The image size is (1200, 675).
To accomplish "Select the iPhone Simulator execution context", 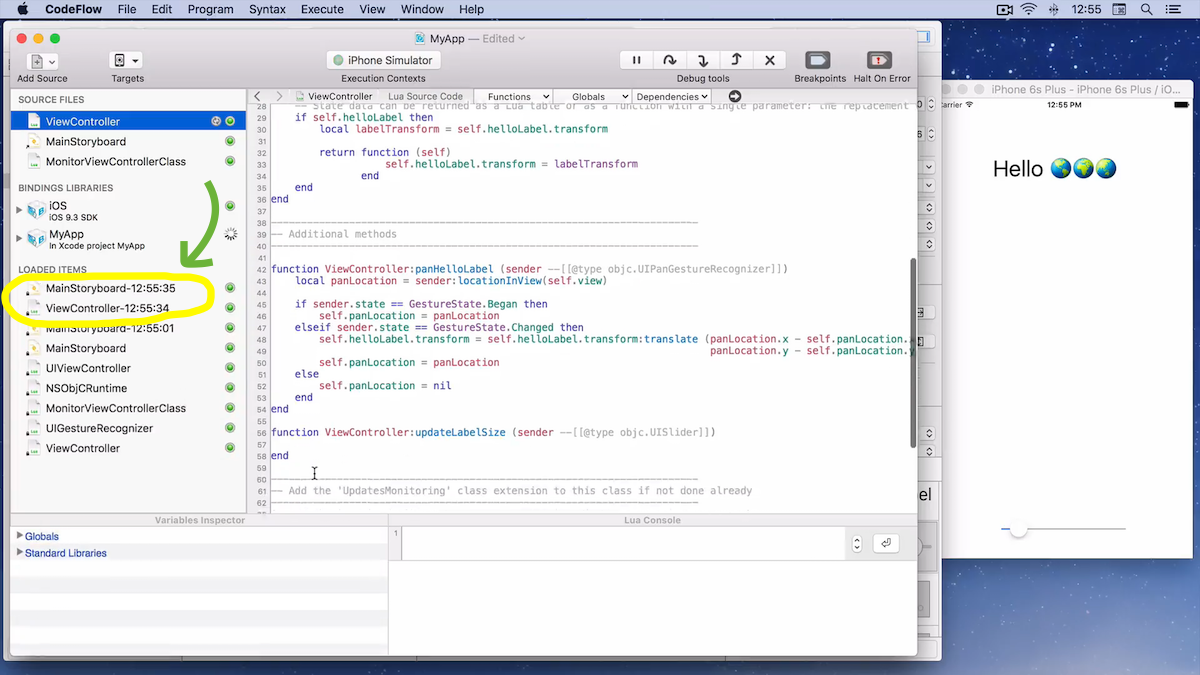I will click(386, 60).
